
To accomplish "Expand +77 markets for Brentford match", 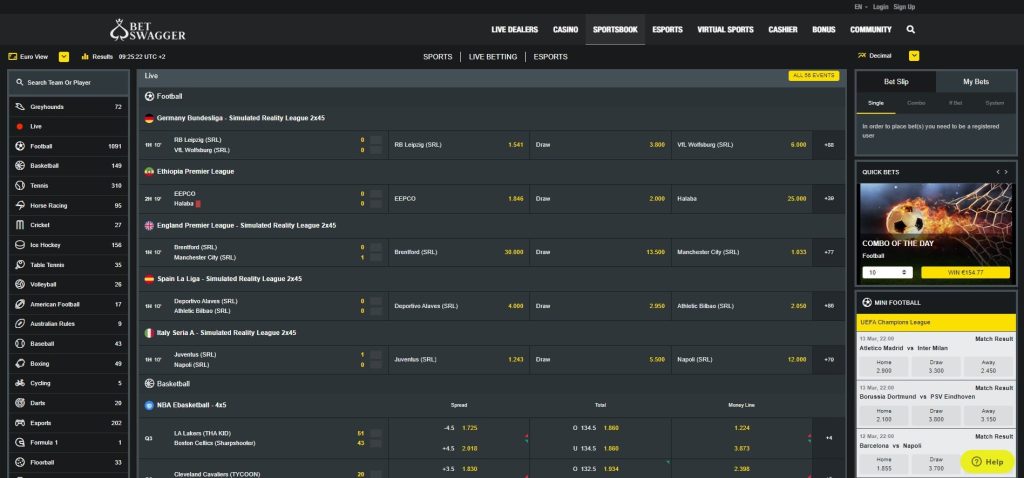I will pyautogui.click(x=829, y=252).
